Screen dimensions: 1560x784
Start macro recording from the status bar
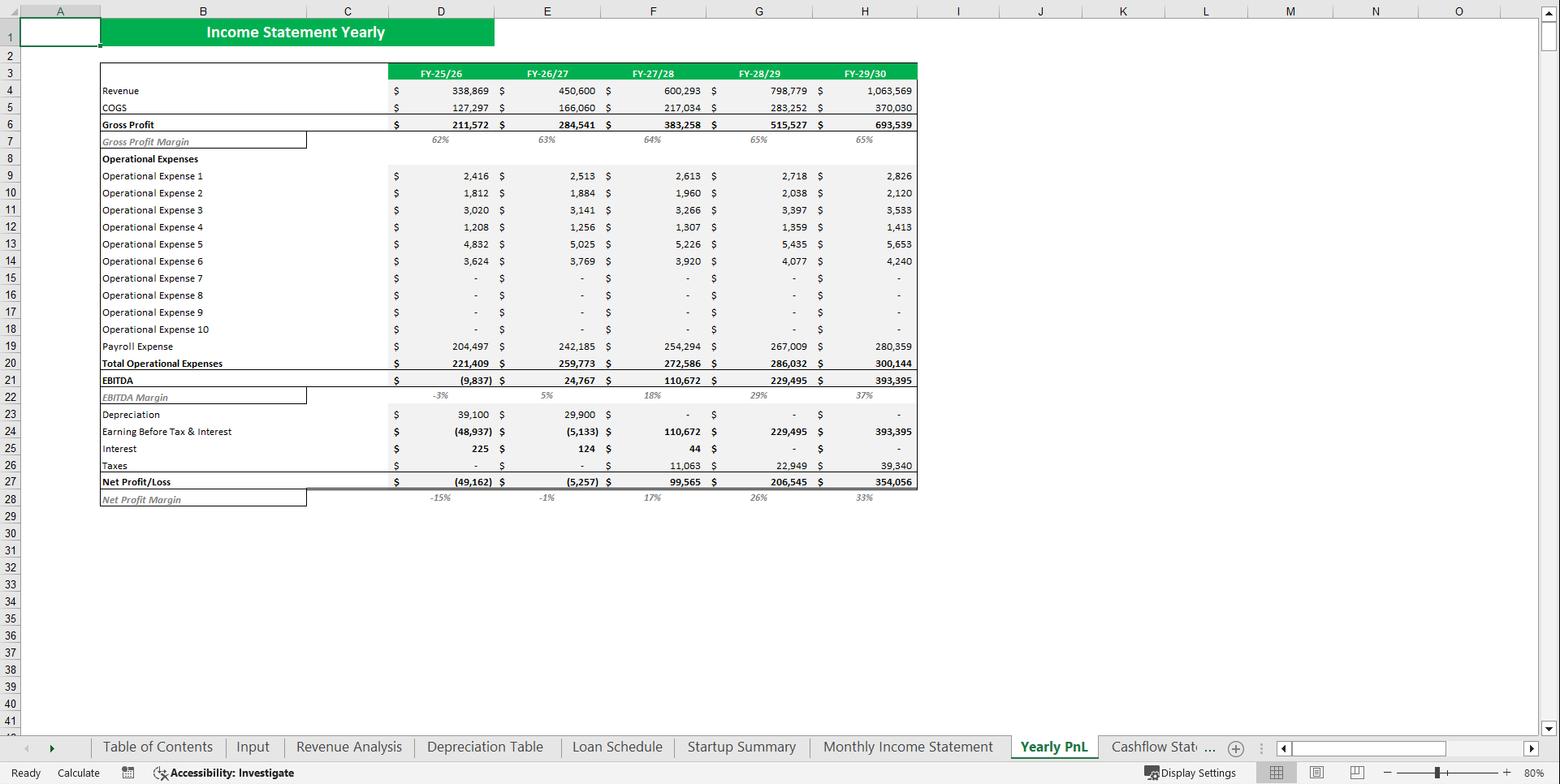point(127,773)
